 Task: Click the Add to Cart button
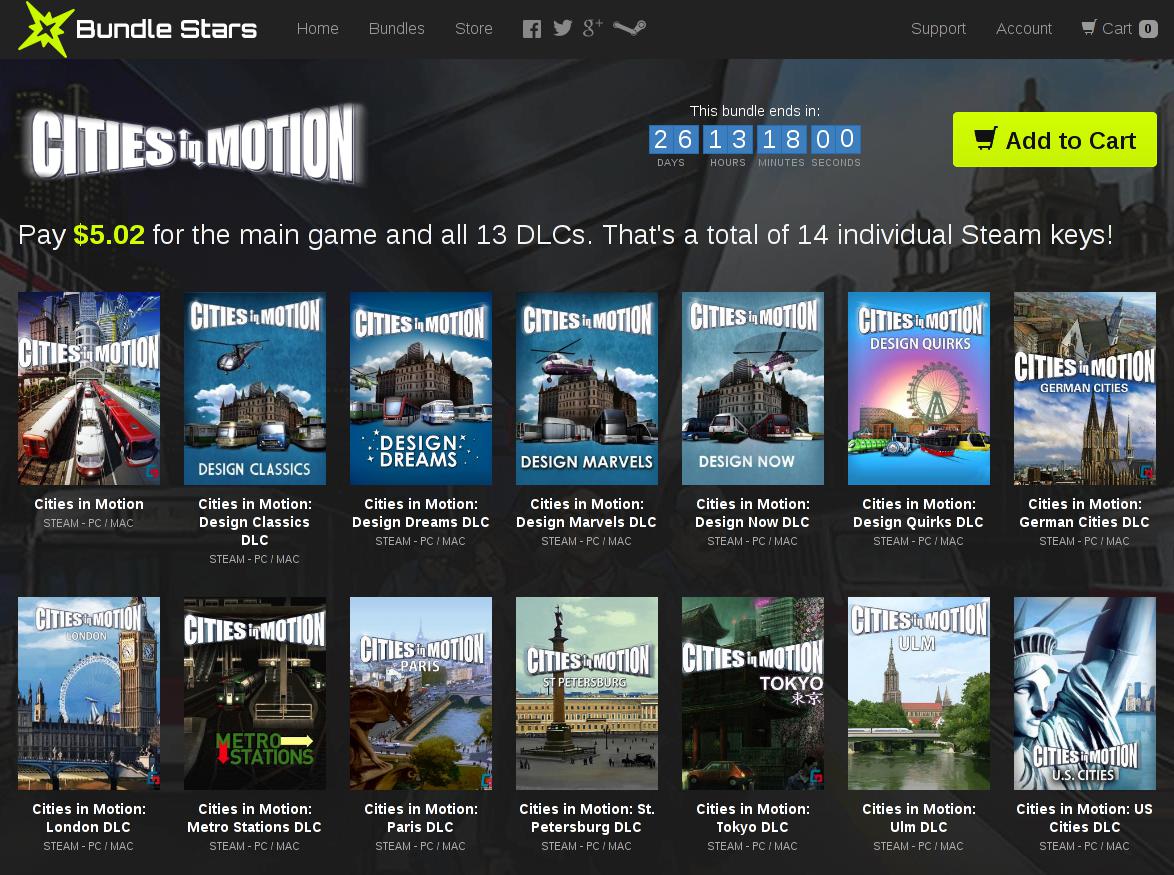coord(1054,140)
